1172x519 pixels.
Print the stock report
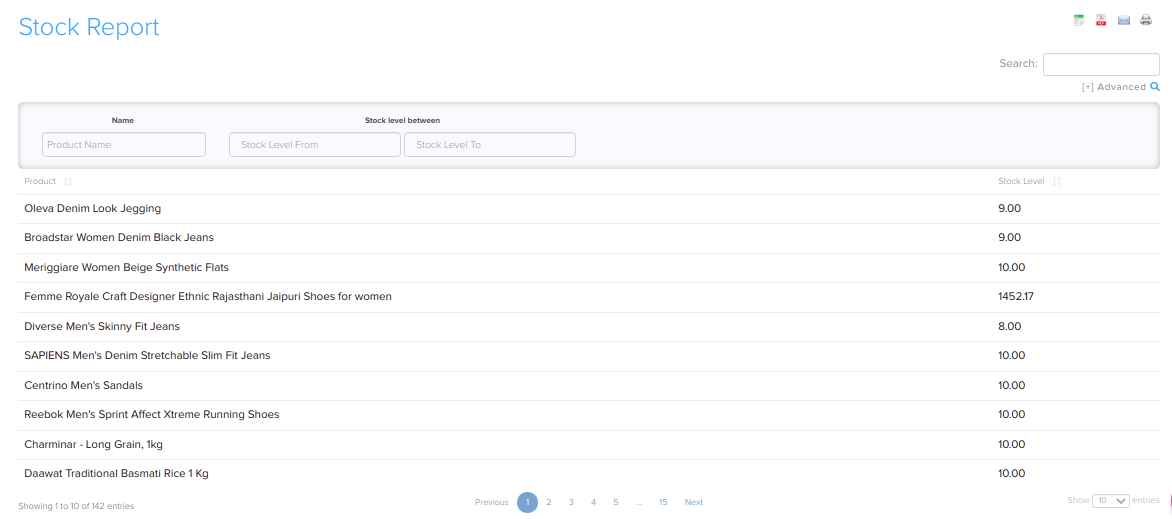[1146, 20]
